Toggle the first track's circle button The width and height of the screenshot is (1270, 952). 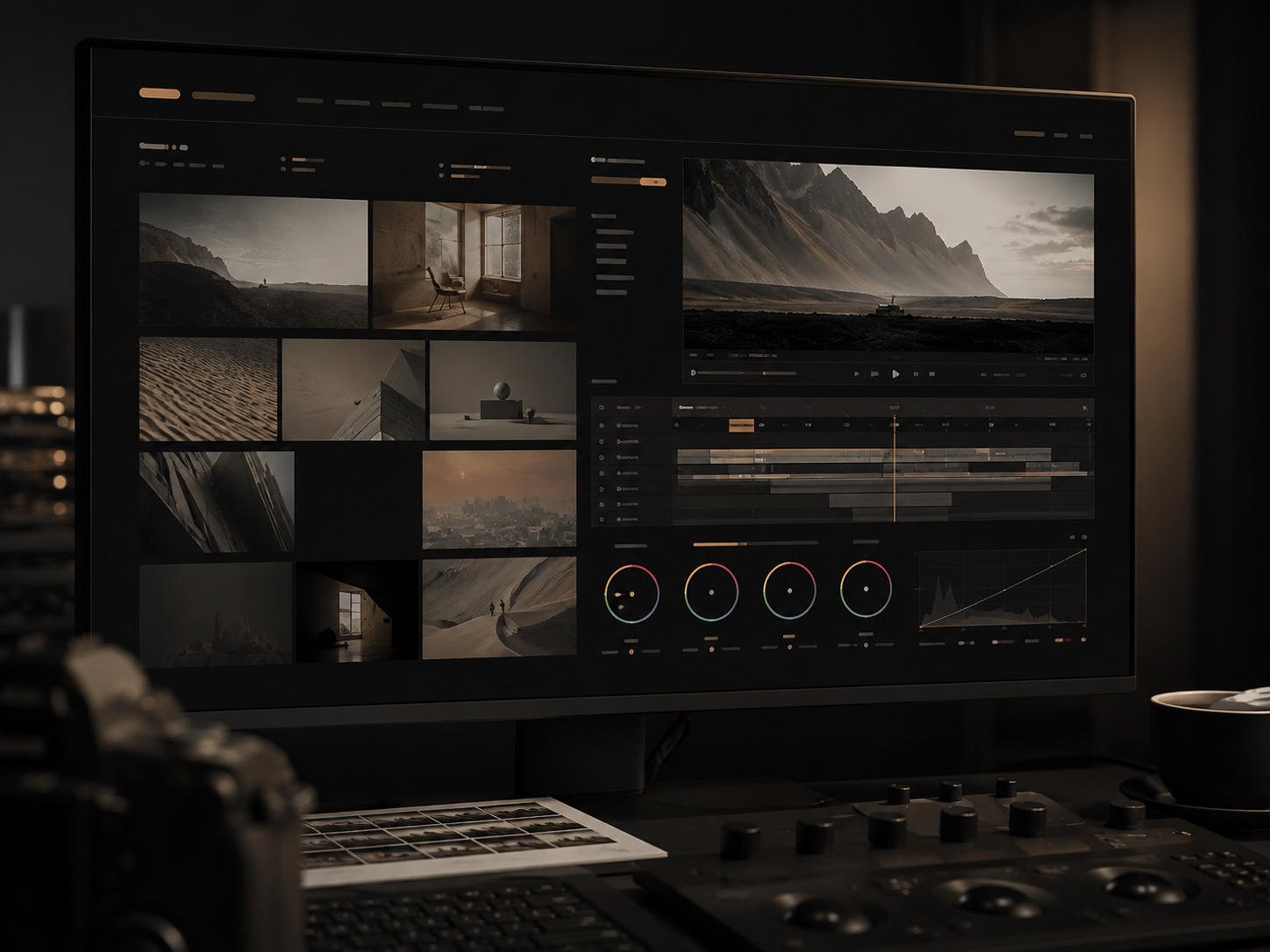pos(602,426)
